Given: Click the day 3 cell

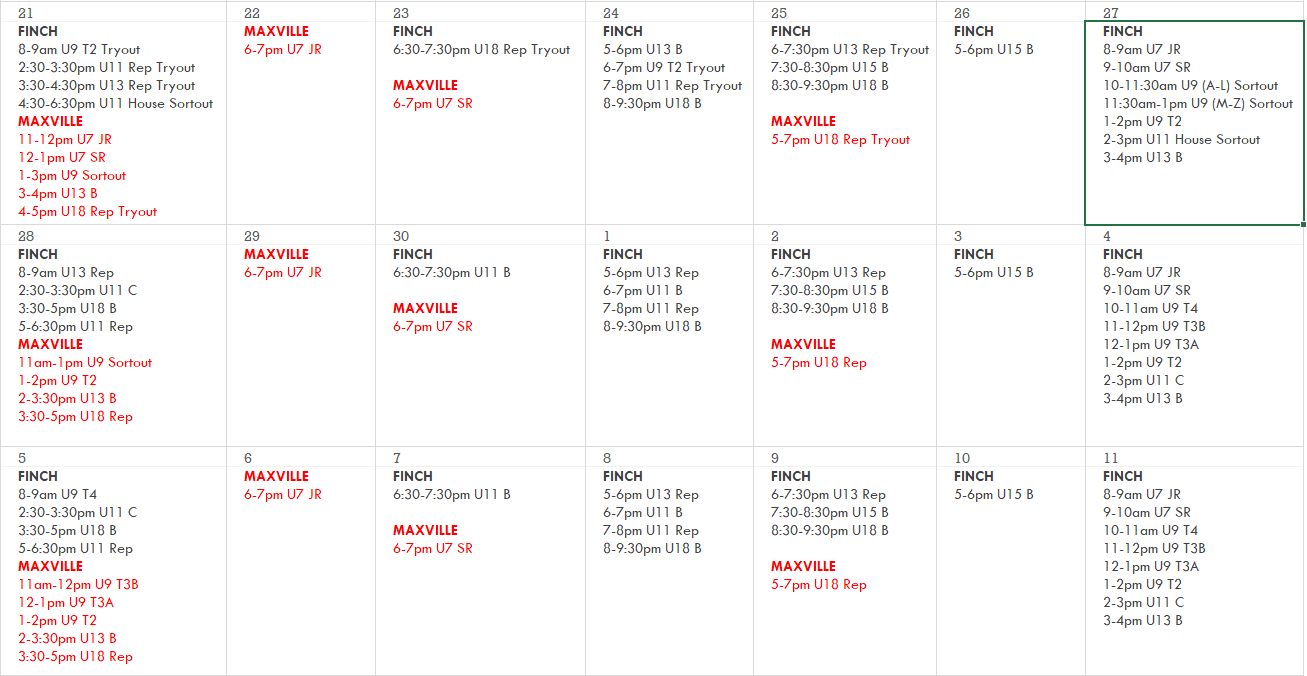Looking at the screenshot, I should (x=1011, y=336).
